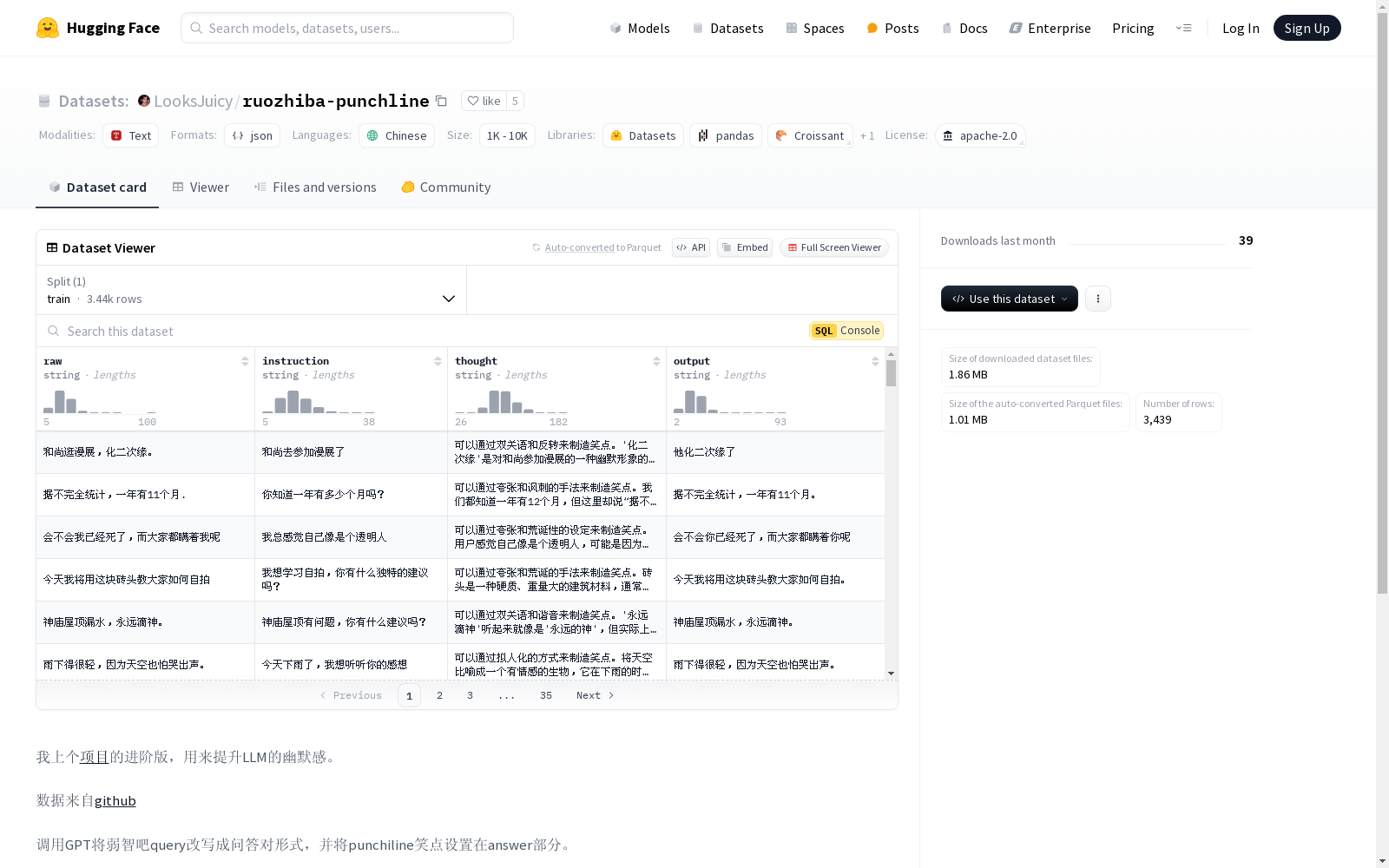Viewport: 1389px width, 868px height.
Task: Sort raw column via its sort icon
Action: point(245,361)
